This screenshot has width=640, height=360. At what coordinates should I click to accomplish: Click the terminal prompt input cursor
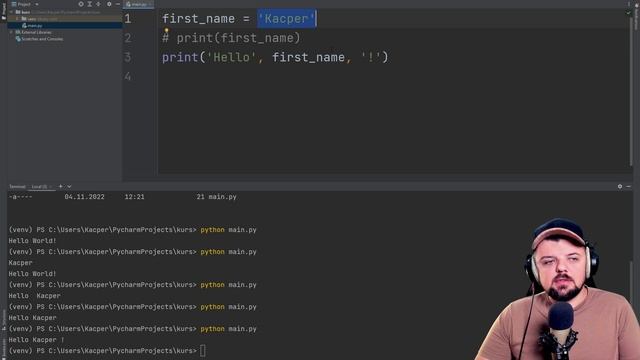pyautogui.click(x=203, y=351)
